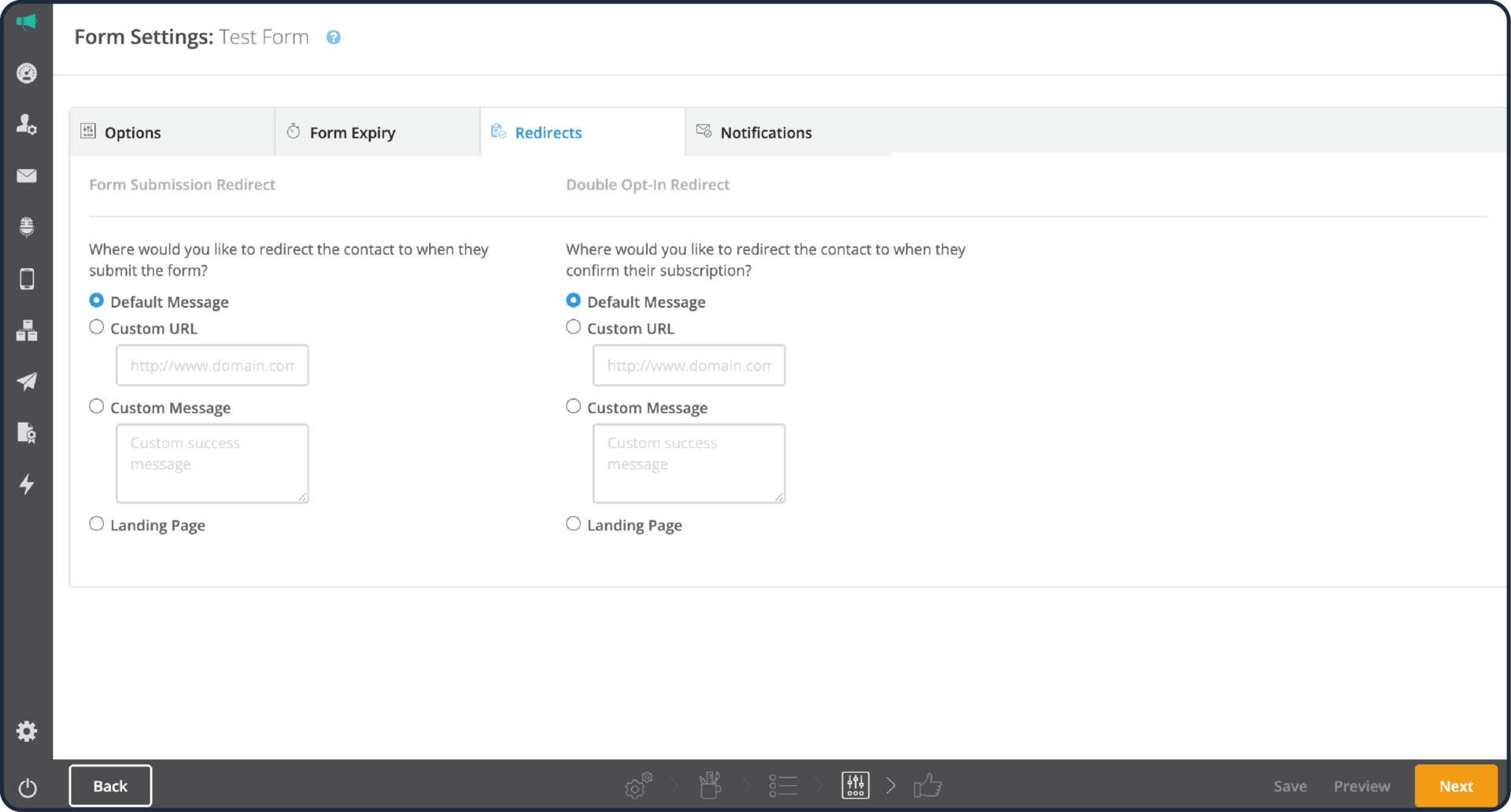Open the Form Settings help tooltip
Image resolution: width=1511 pixels, height=812 pixels.
pyautogui.click(x=333, y=37)
